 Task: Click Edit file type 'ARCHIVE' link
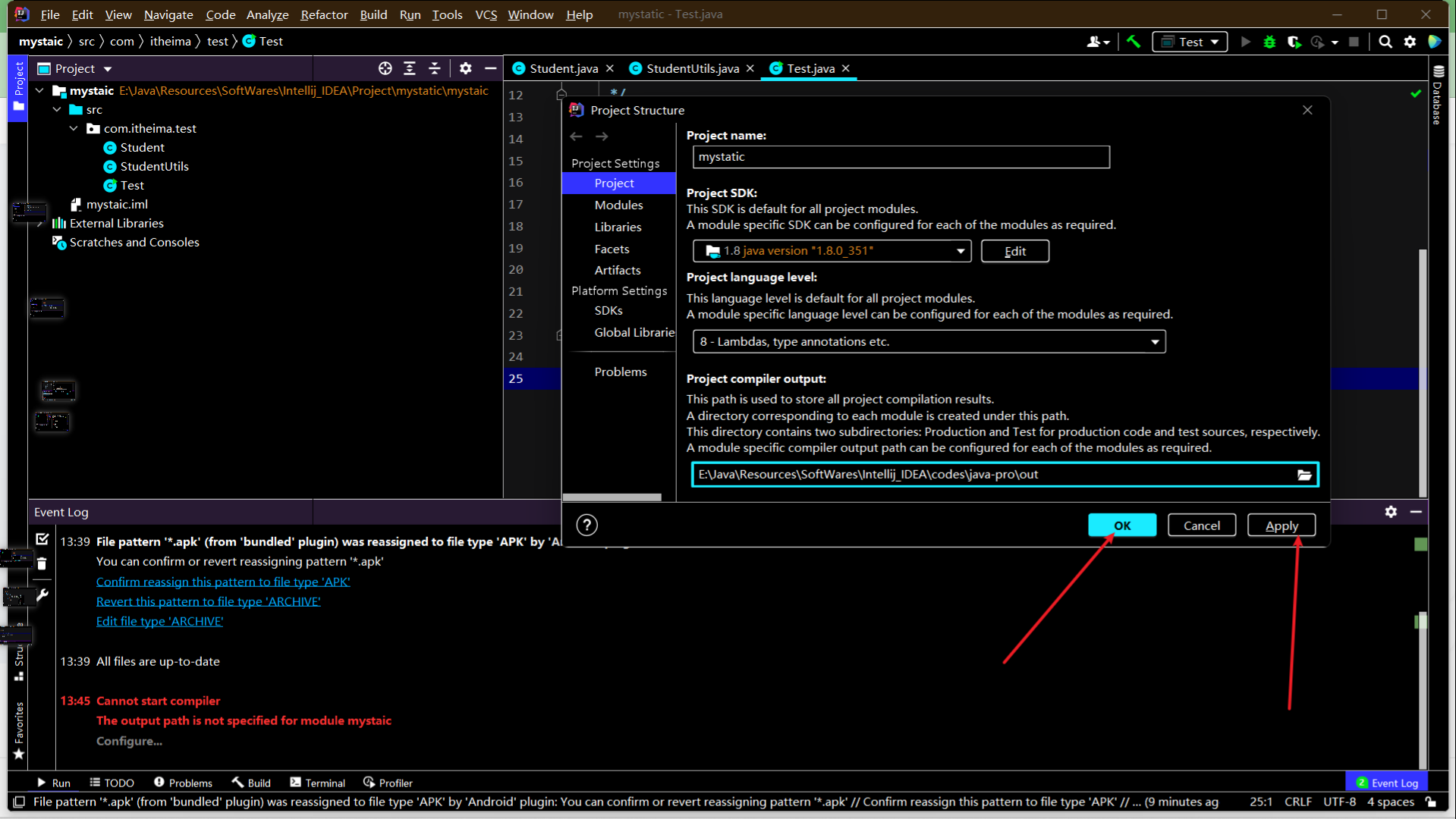tap(159, 621)
